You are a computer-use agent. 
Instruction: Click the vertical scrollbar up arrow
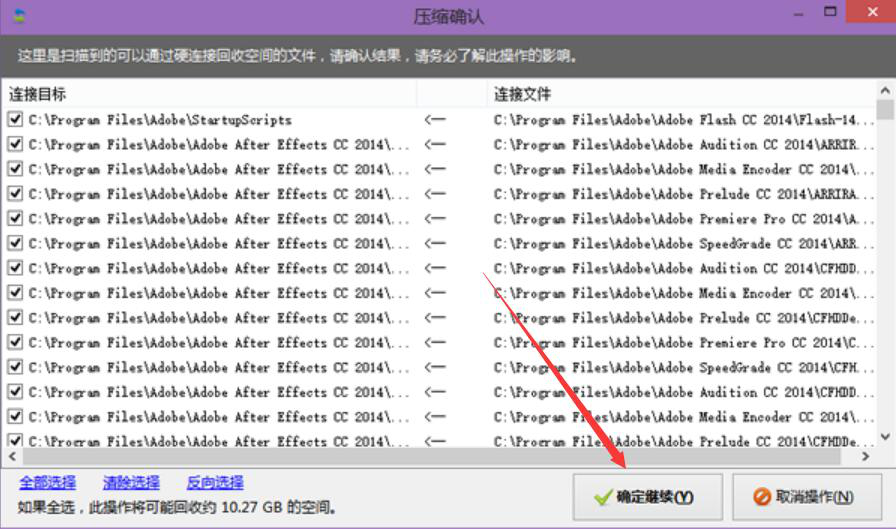click(x=885, y=90)
